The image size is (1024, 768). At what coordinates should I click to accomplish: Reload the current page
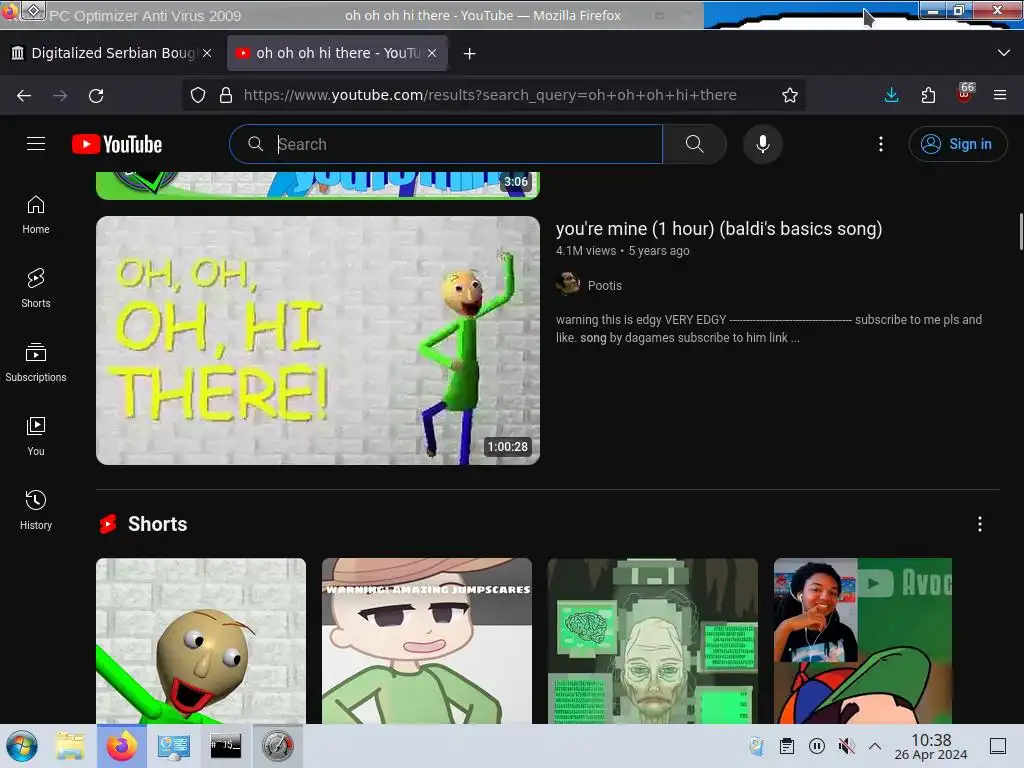click(96, 95)
